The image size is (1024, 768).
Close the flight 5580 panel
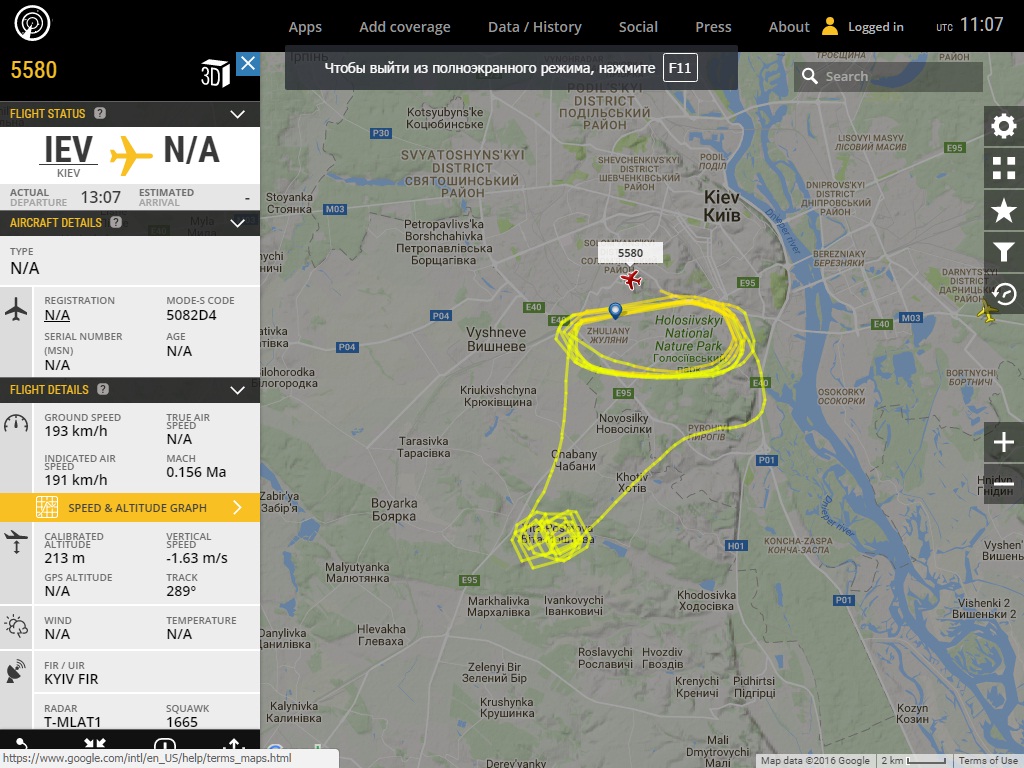point(248,63)
